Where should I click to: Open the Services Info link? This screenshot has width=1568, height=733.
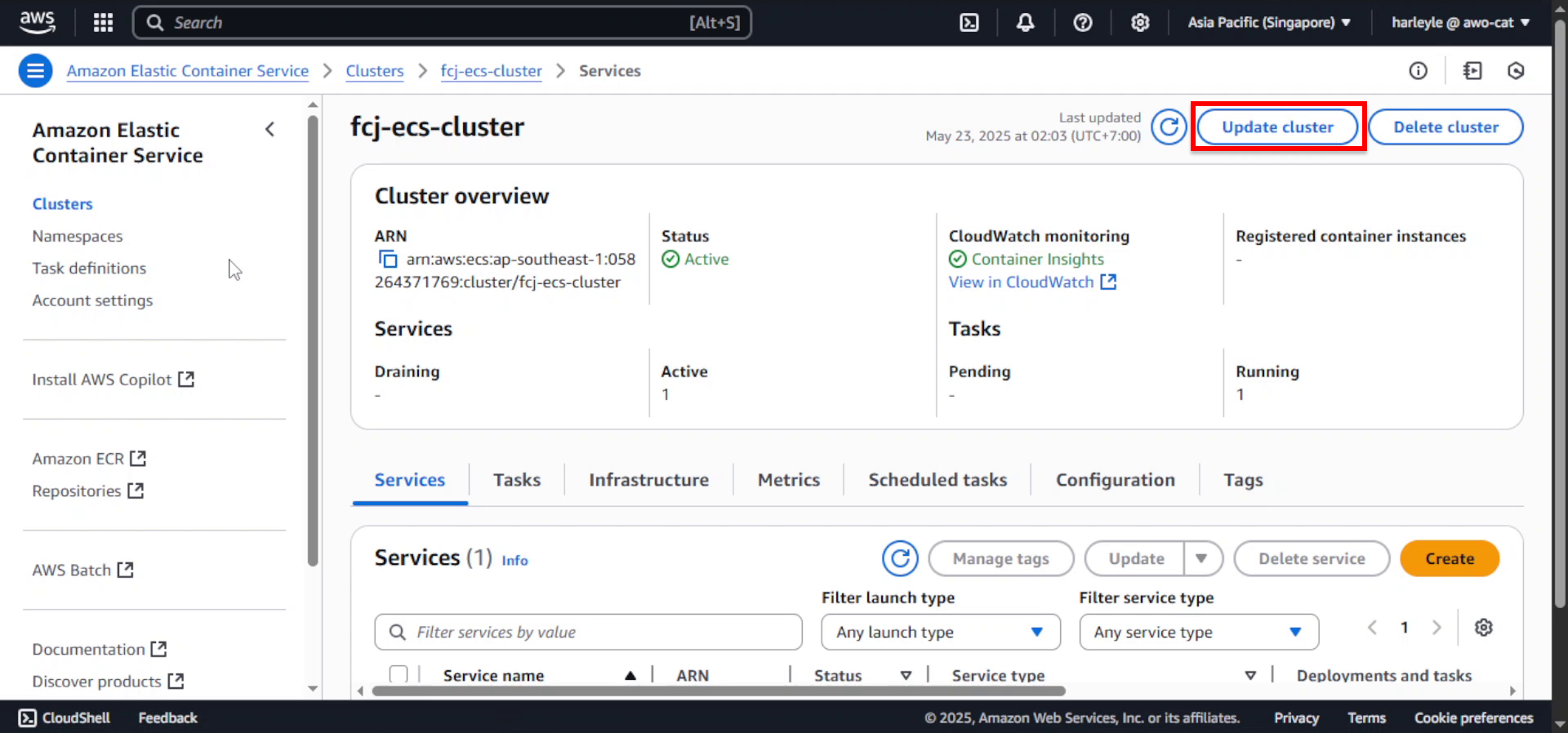514,561
